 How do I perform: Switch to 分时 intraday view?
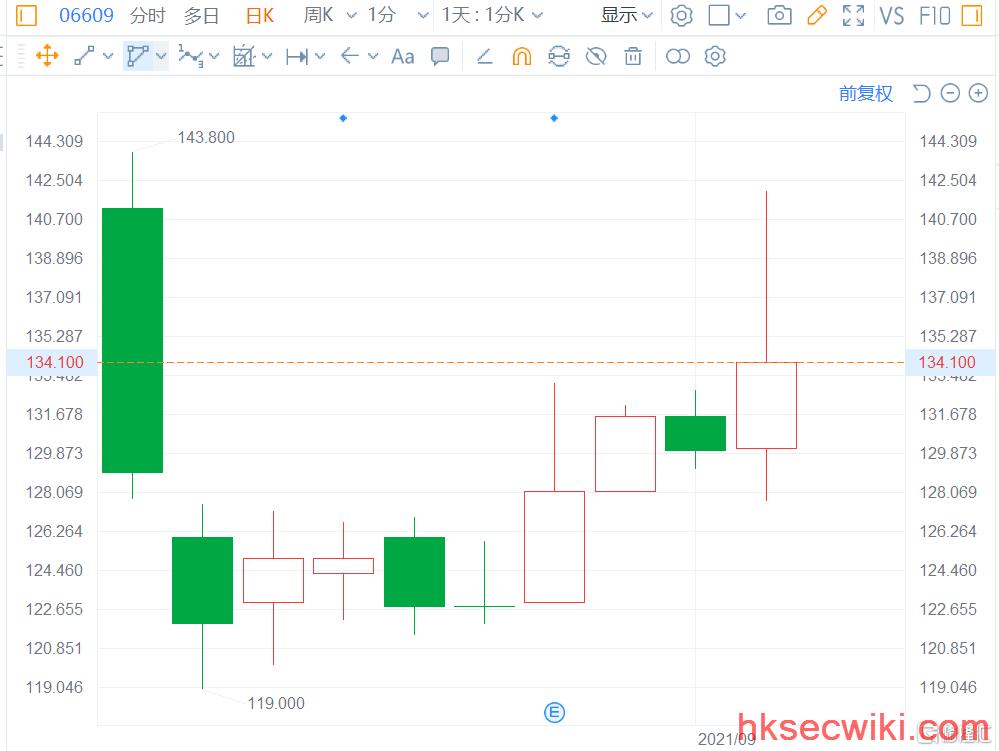pos(147,15)
